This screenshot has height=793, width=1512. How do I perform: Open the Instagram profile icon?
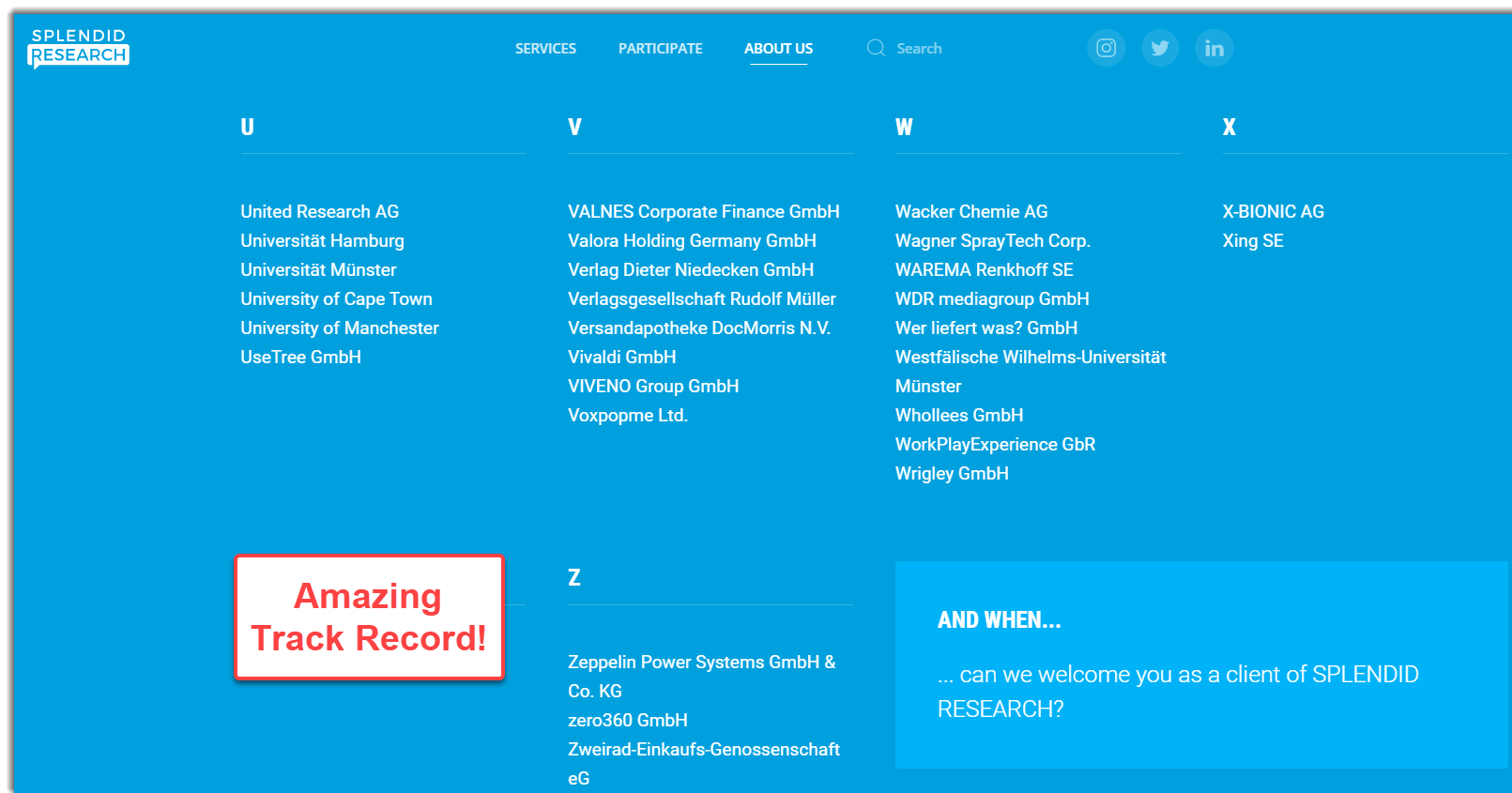1107,48
